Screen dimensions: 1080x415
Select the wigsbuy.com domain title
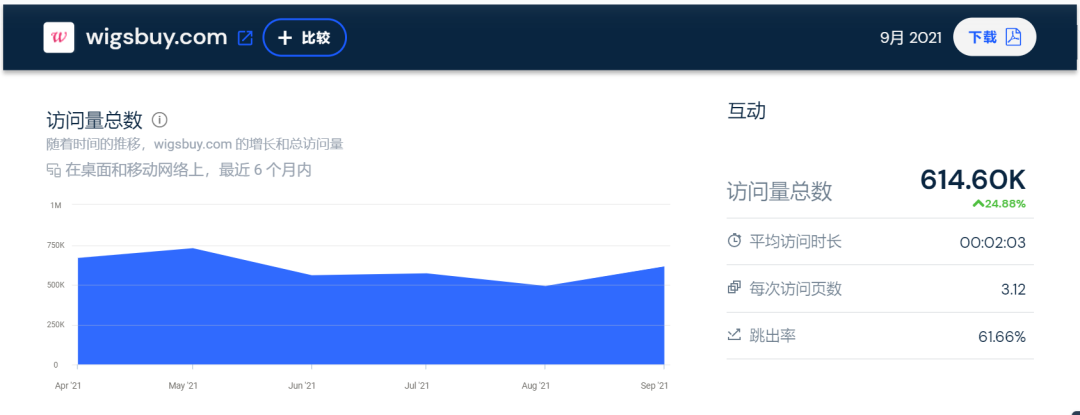pos(156,38)
